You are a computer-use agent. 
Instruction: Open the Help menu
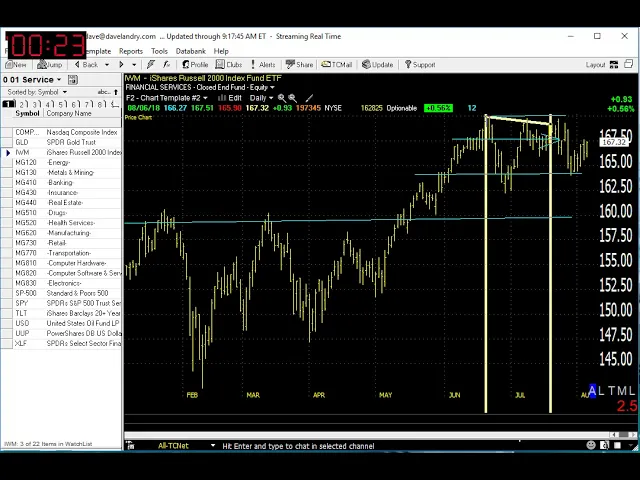pos(221,51)
